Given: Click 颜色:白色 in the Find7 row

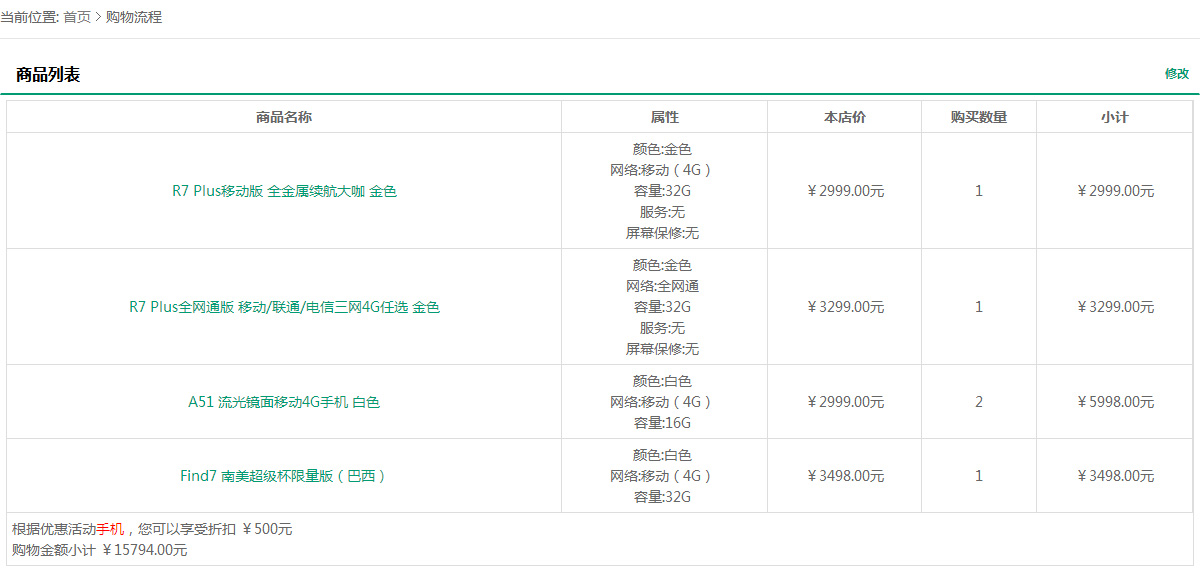Looking at the screenshot, I should click(x=662, y=455).
